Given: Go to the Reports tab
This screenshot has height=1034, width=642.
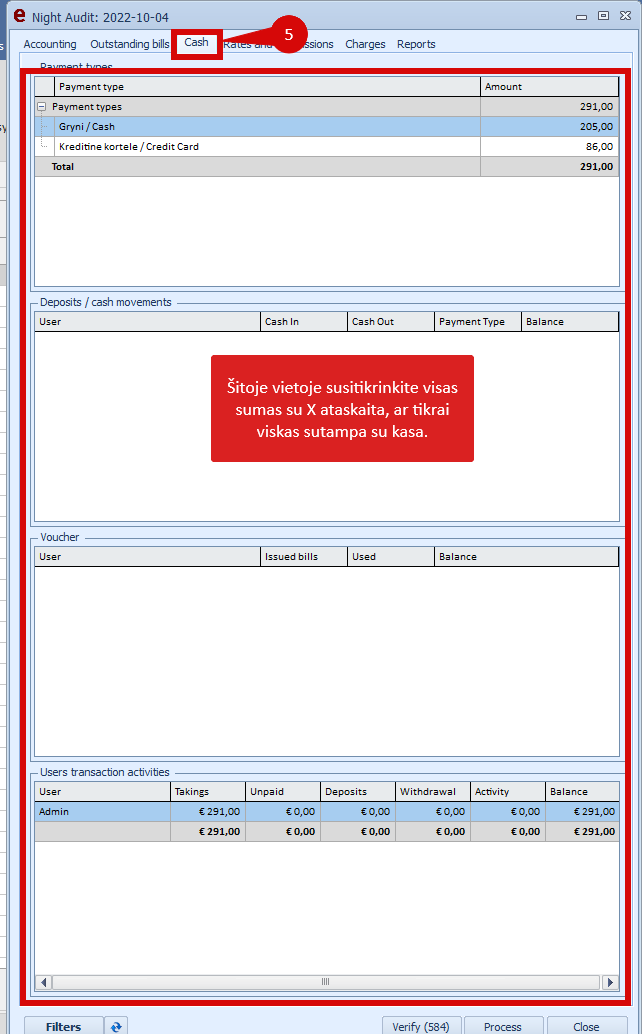Looking at the screenshot, I should [416, 44].
